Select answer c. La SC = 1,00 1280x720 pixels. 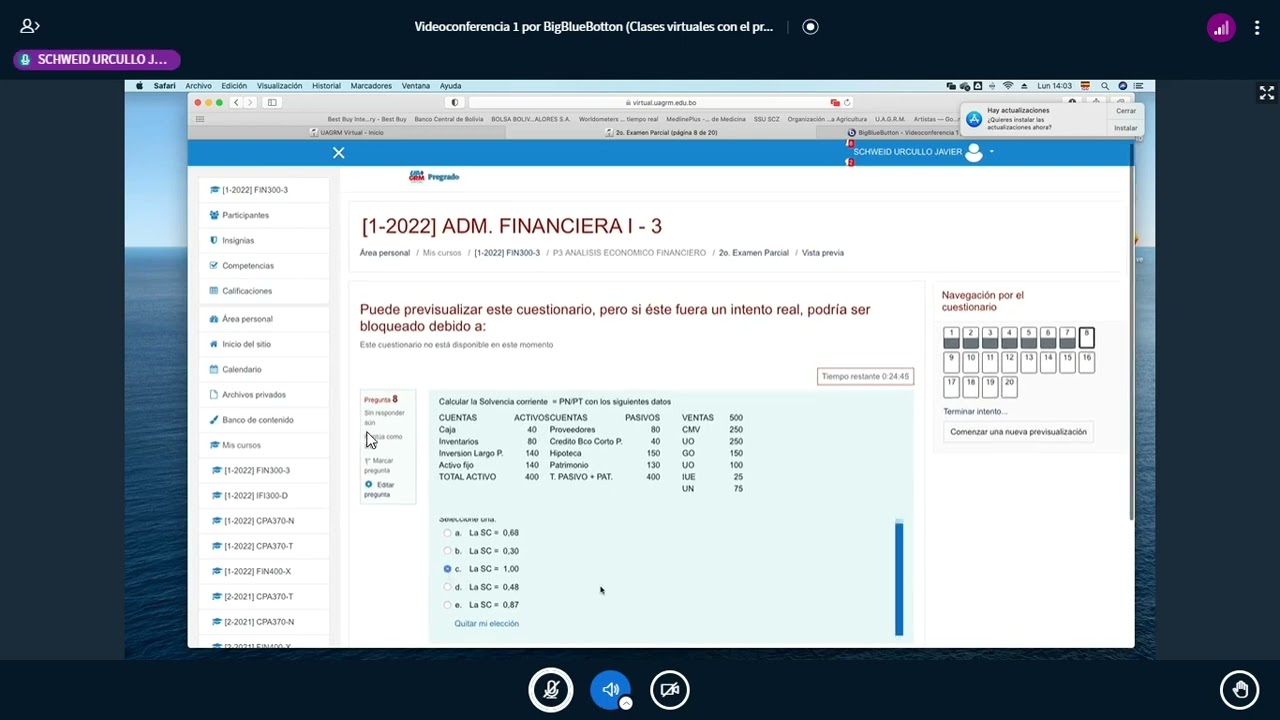(x=447, y=569)
